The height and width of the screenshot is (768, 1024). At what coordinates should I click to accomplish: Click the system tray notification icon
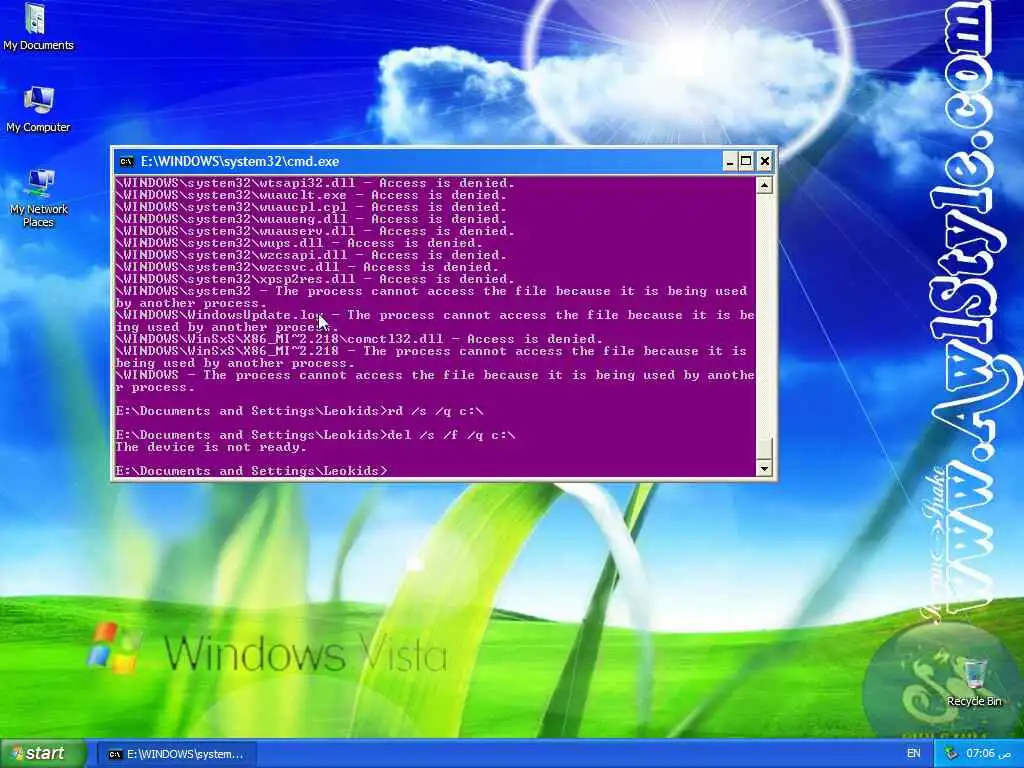[x=952, y=754]
